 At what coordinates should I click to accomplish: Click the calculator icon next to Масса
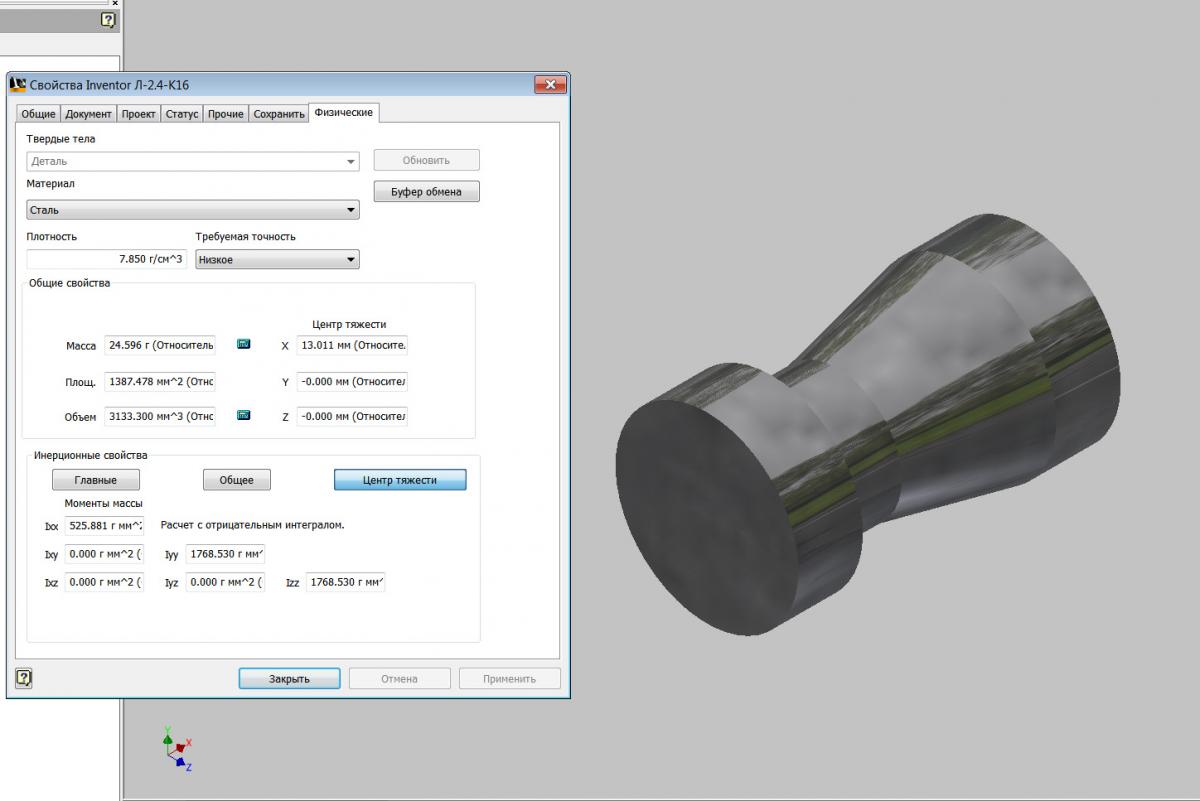[x=243, y=344]
